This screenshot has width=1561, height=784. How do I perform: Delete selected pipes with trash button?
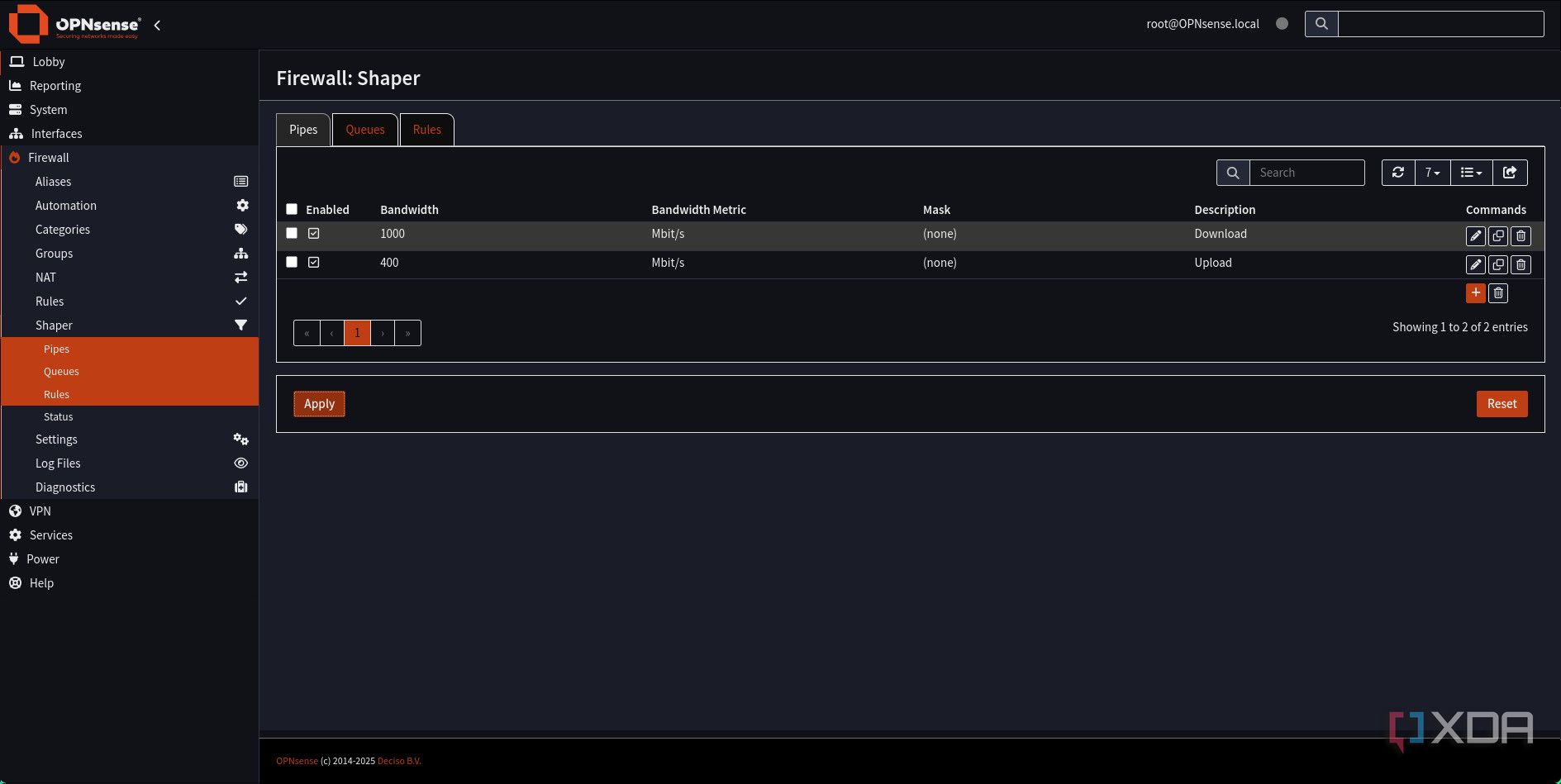click(1498, 292)
